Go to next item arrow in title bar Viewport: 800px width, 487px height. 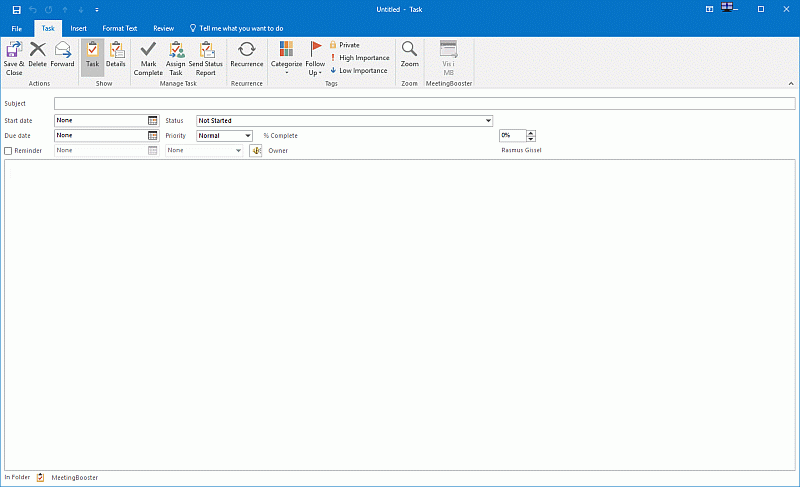pos(81,10)
